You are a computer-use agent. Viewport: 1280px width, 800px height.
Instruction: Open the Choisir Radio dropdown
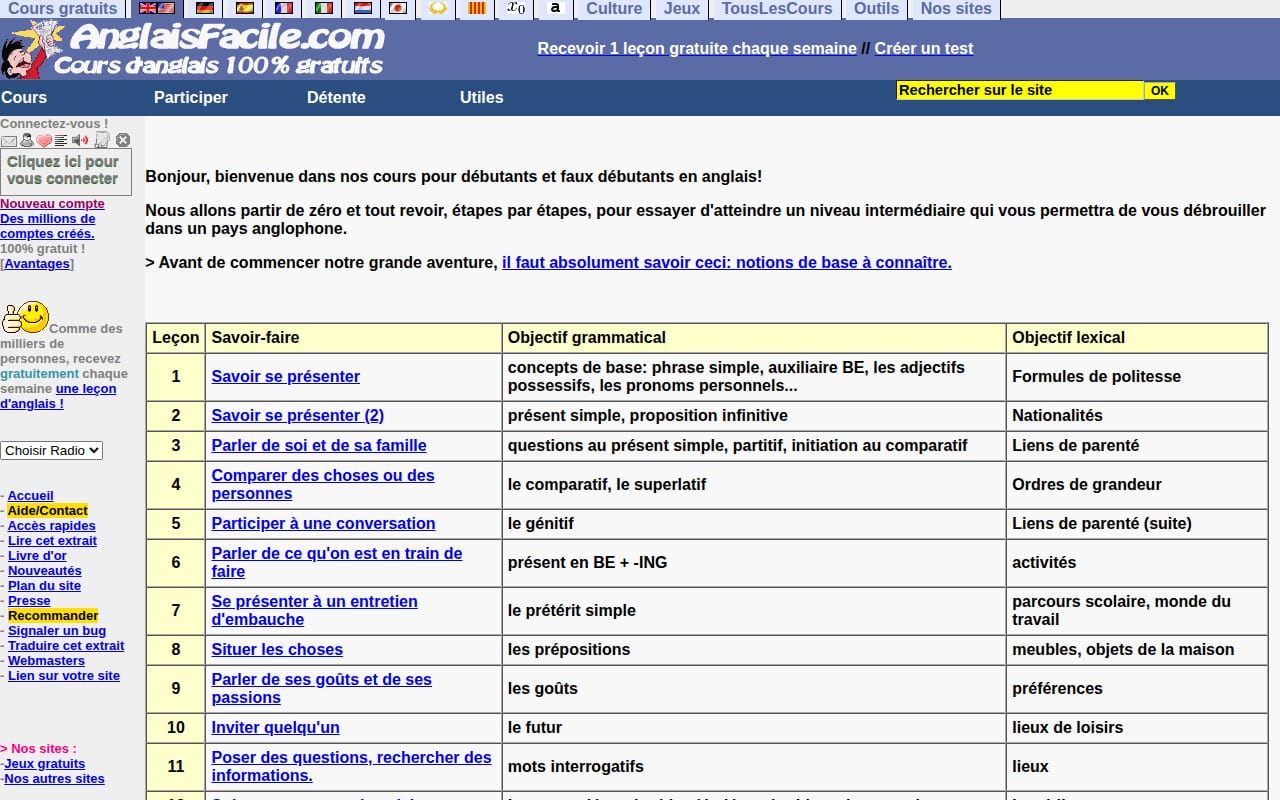(52, 450)
